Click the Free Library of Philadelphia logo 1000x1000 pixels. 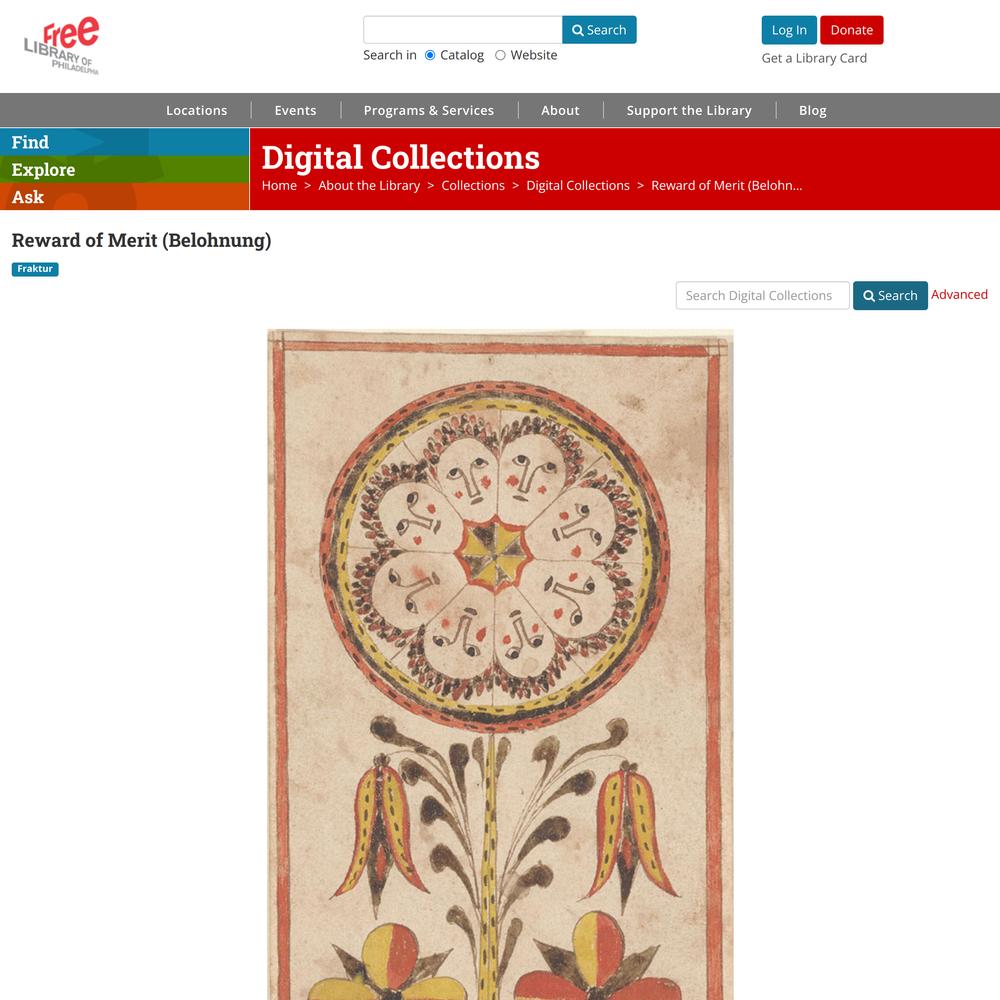pos(62,45)
